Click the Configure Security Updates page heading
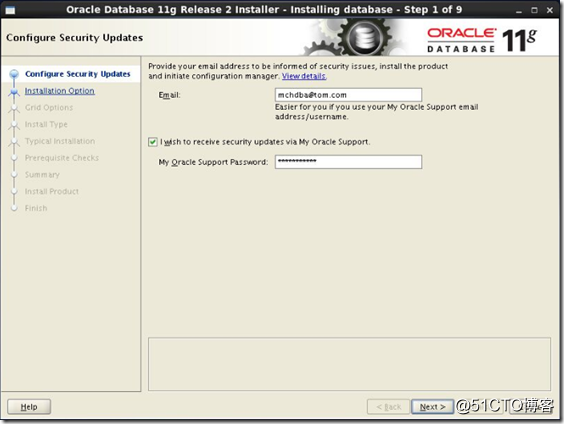Viewport: 564px width, 424px height. pos(74,38)
